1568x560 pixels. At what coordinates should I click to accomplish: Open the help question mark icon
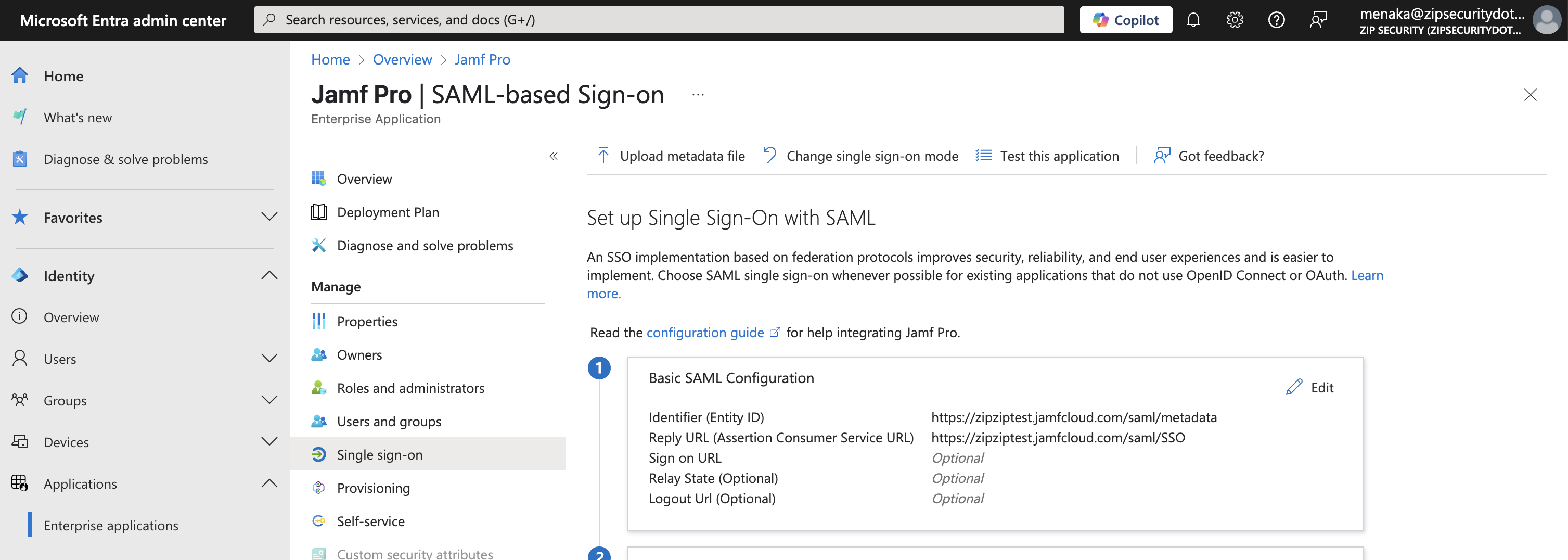pyautogui.click(x=1277, y=20)
